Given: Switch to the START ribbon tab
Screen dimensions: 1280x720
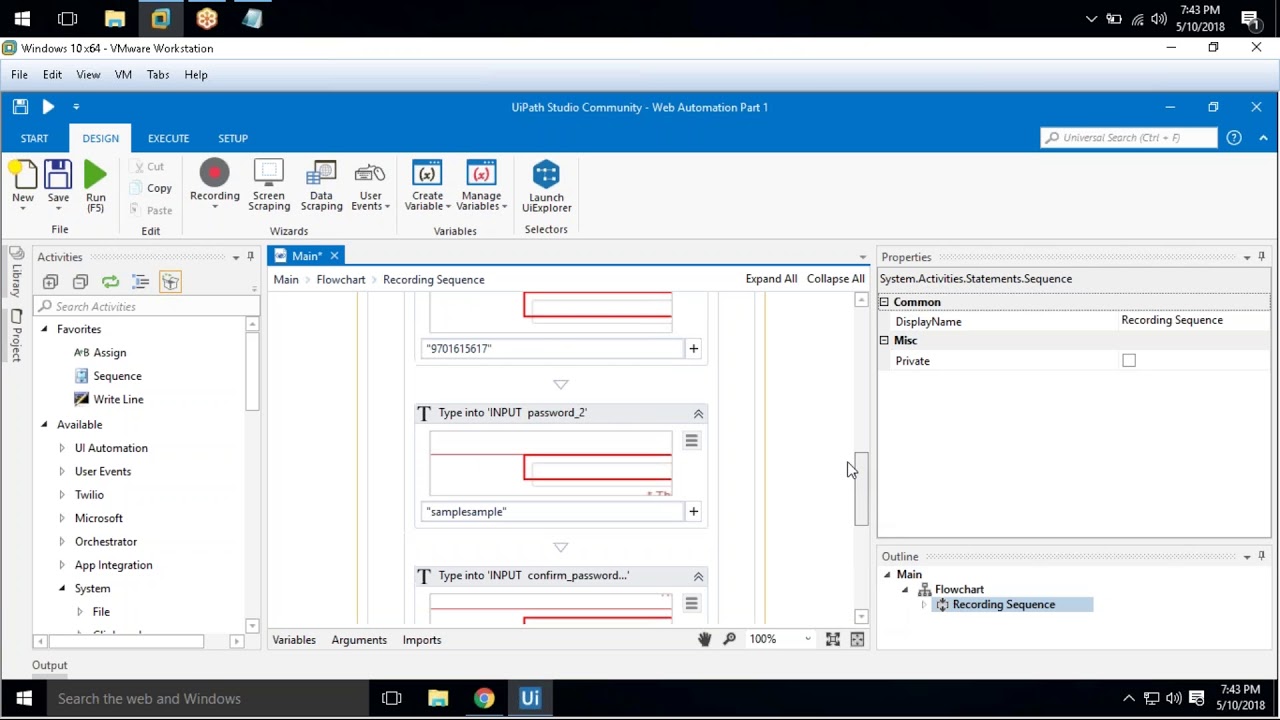Looking at the screenshot, I should coord(34,138).
